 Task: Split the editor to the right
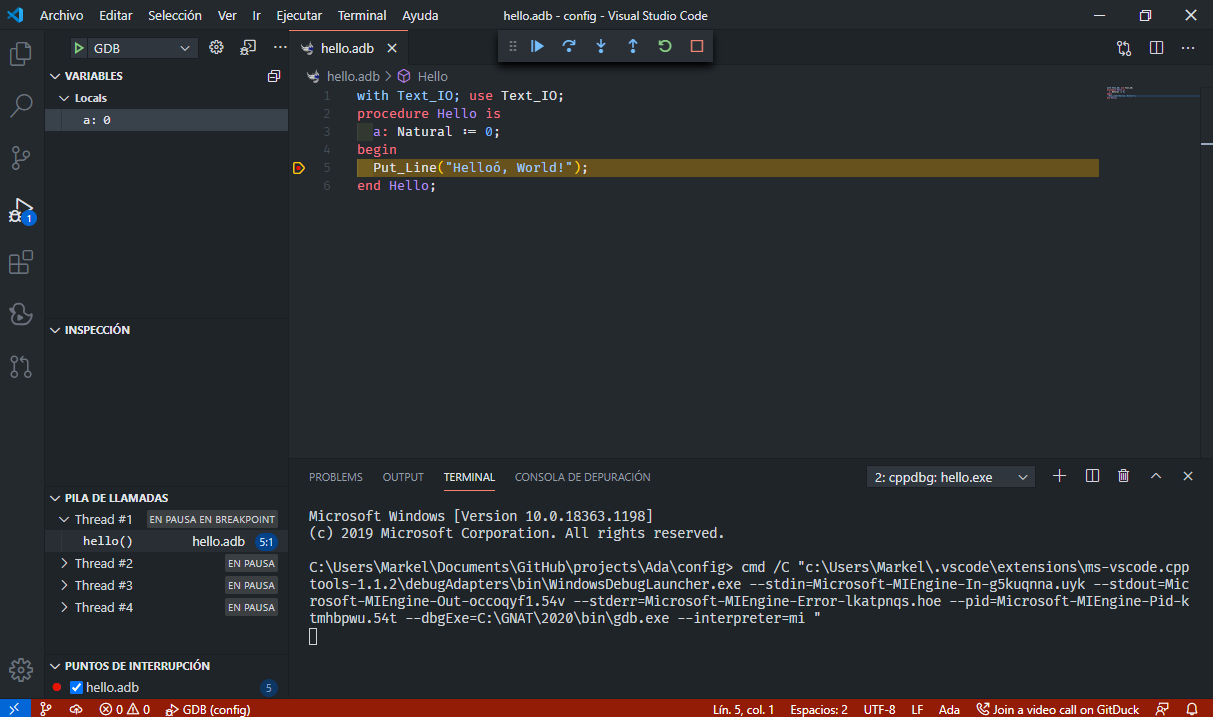(x=1156, y=47)
